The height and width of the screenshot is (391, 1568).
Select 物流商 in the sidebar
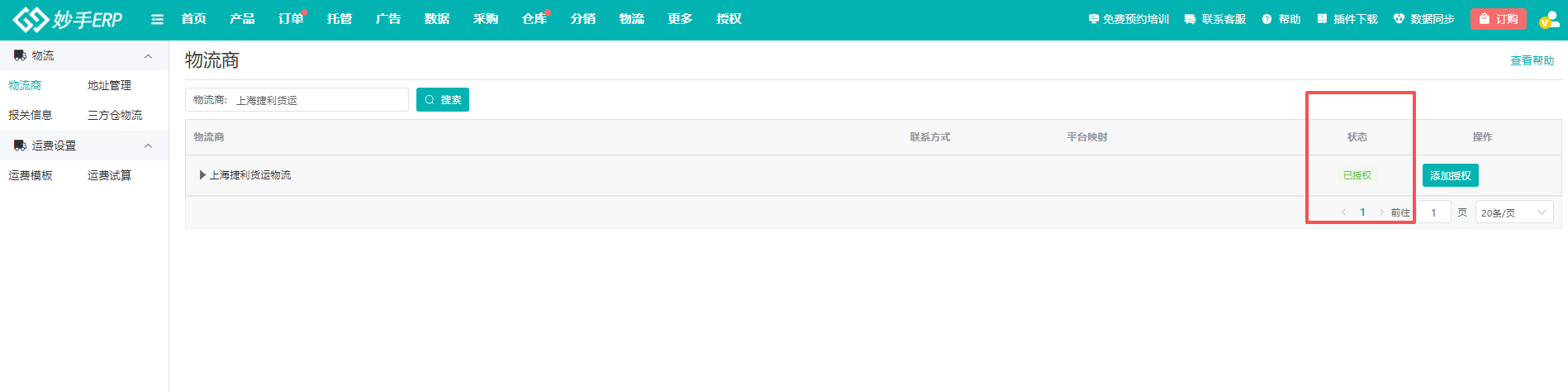coord(25,85)
